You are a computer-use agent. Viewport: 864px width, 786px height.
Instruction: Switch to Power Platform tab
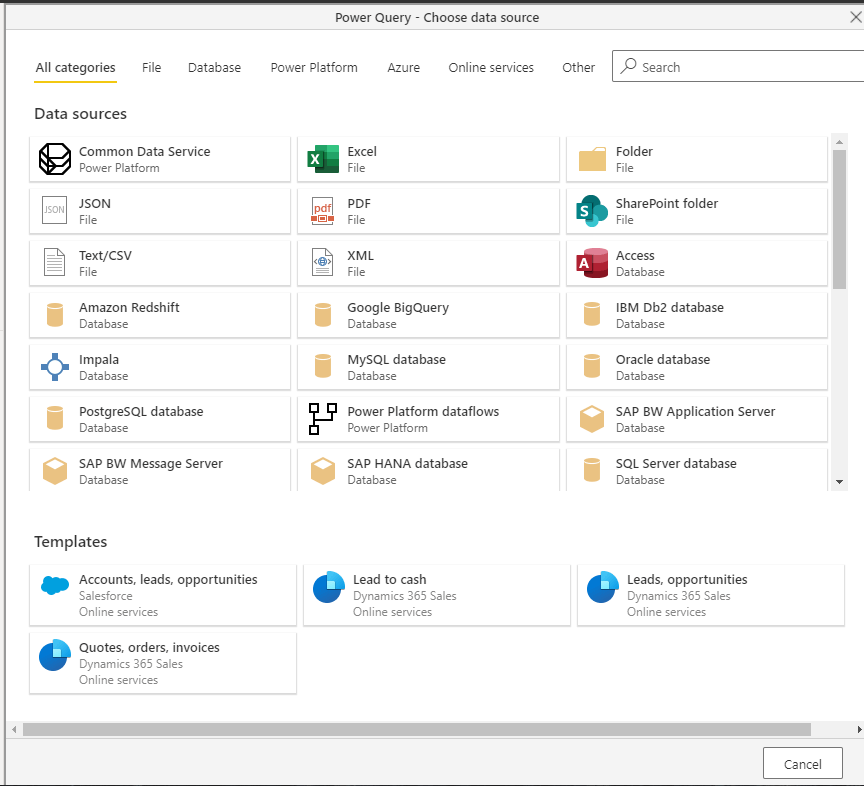pos(314,67)
